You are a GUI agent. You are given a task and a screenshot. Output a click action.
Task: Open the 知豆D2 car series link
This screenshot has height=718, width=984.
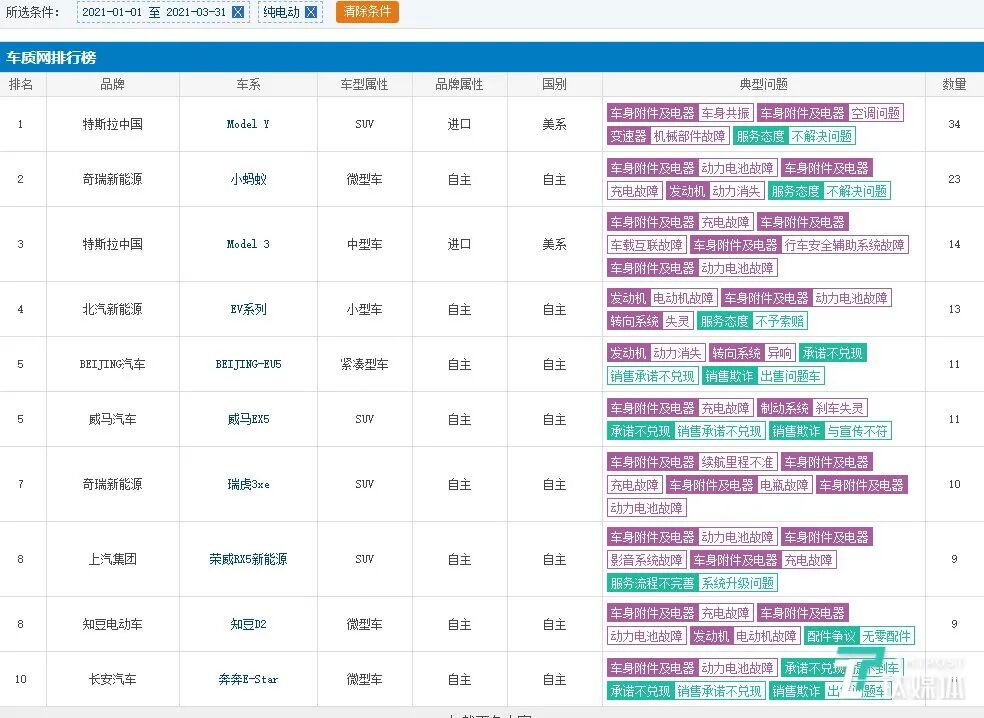(248, 624)
